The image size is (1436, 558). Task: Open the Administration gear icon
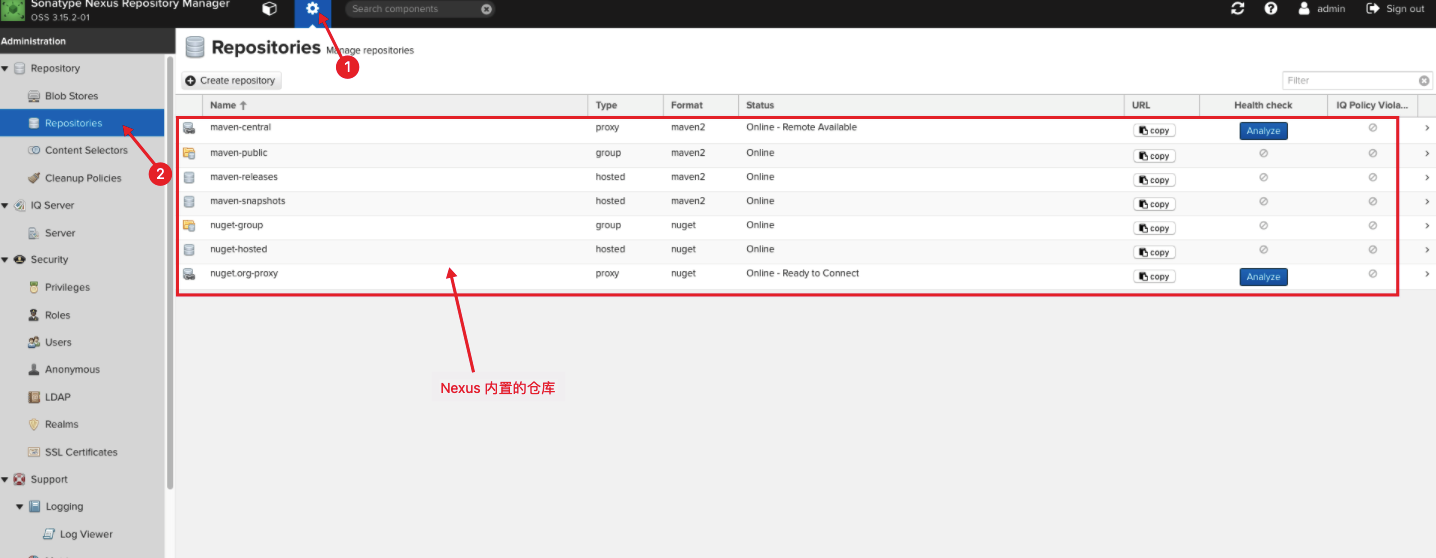[x=313, y=10]
